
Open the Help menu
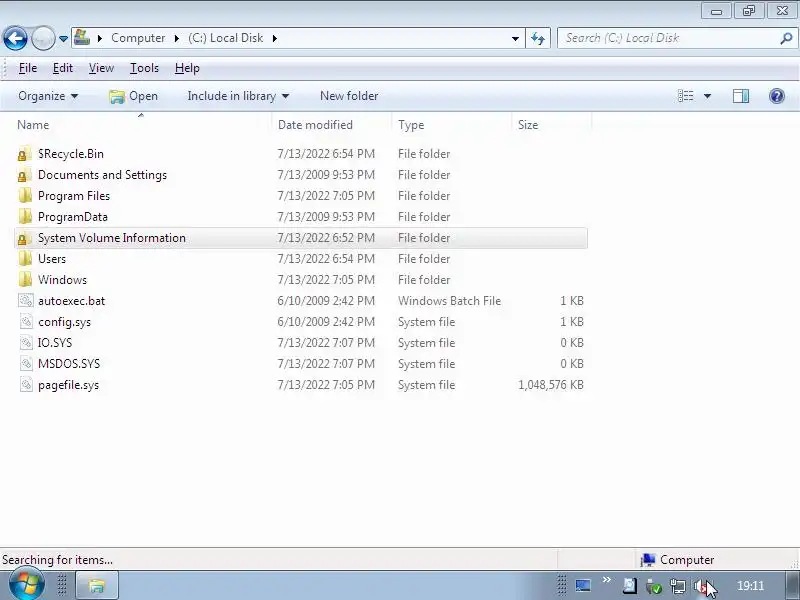point(187,68)
